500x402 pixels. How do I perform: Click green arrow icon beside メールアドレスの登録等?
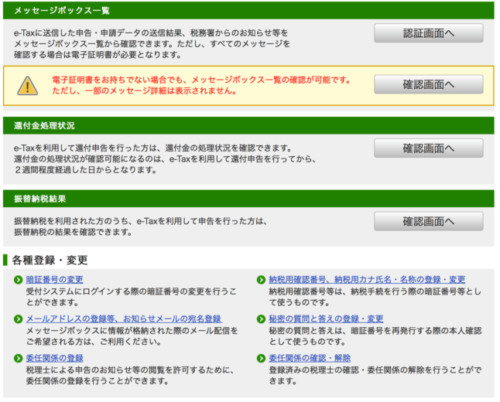(x=18, y=319)
